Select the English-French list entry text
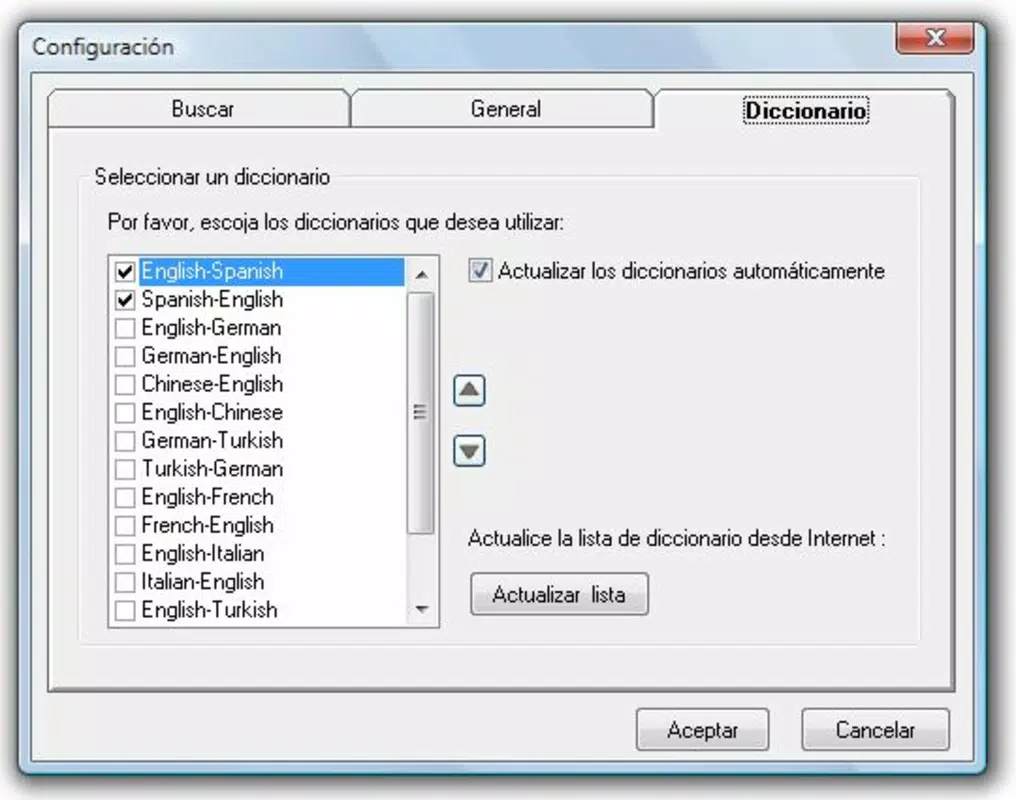Viewport: 1016px width, 800px height. [207, 497]
